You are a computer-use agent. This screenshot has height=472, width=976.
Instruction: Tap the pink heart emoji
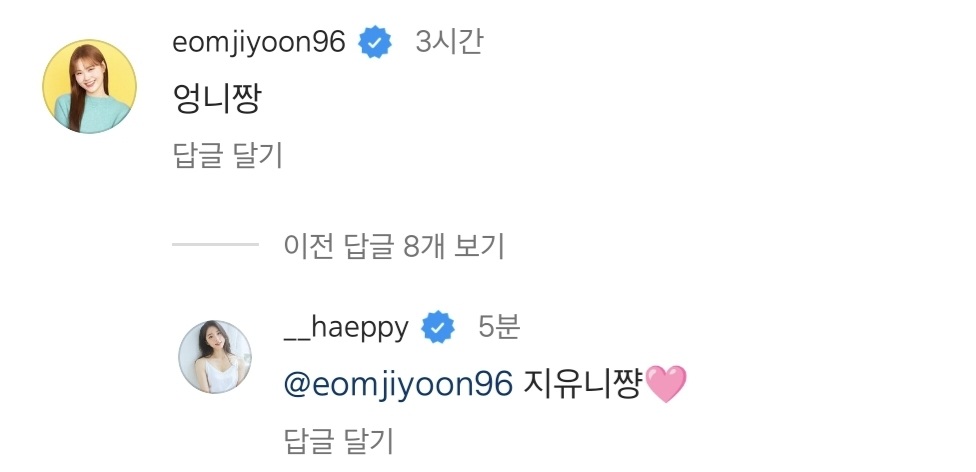point(666,384)
